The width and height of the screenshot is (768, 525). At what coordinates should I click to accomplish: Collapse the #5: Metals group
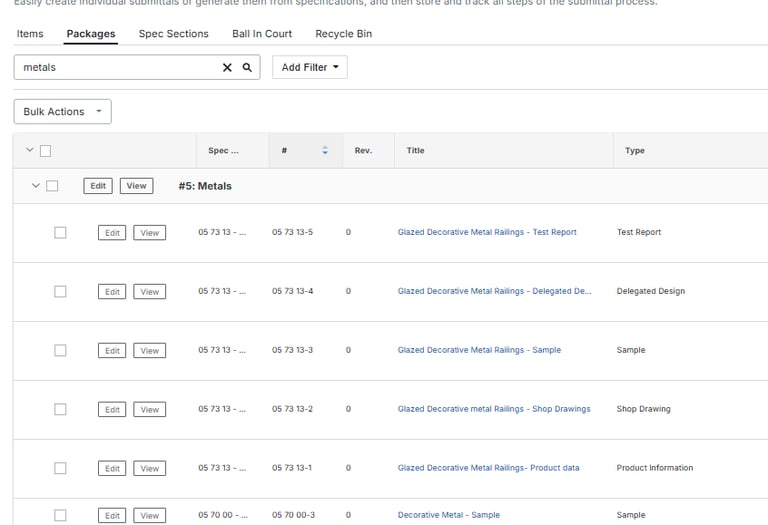click(36, 186)
